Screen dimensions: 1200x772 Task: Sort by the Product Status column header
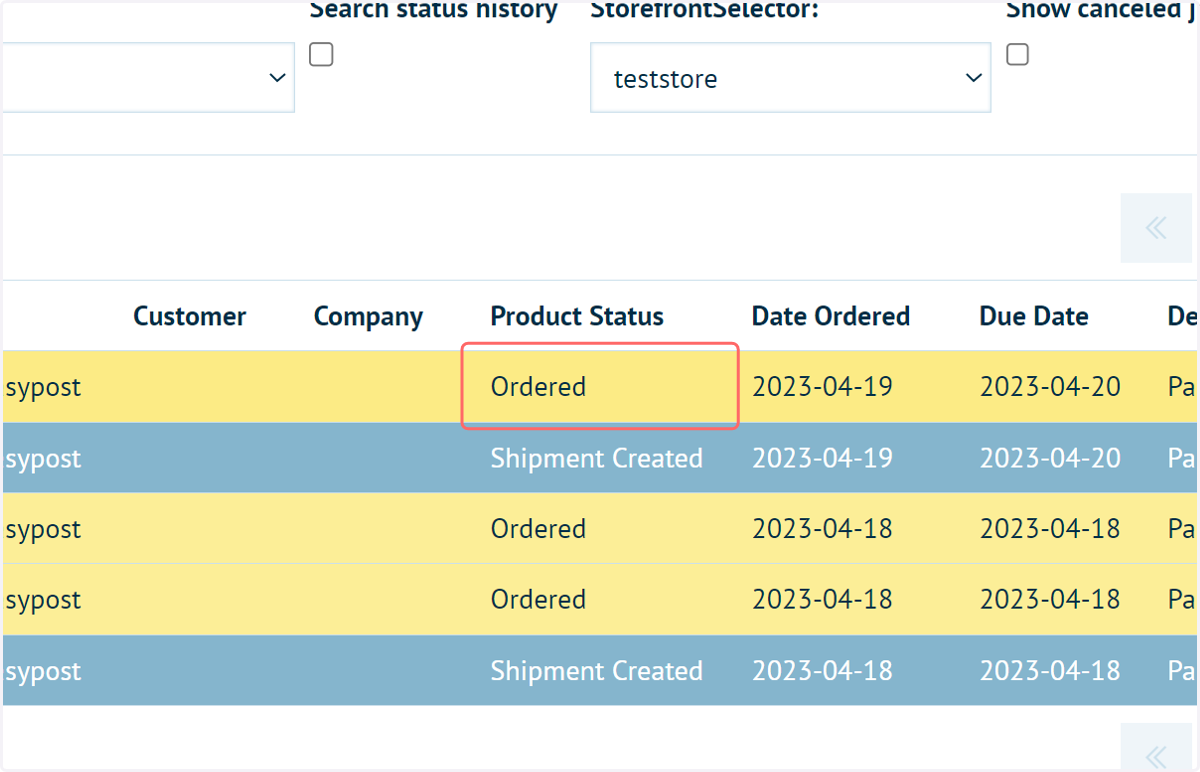[577, 316]
